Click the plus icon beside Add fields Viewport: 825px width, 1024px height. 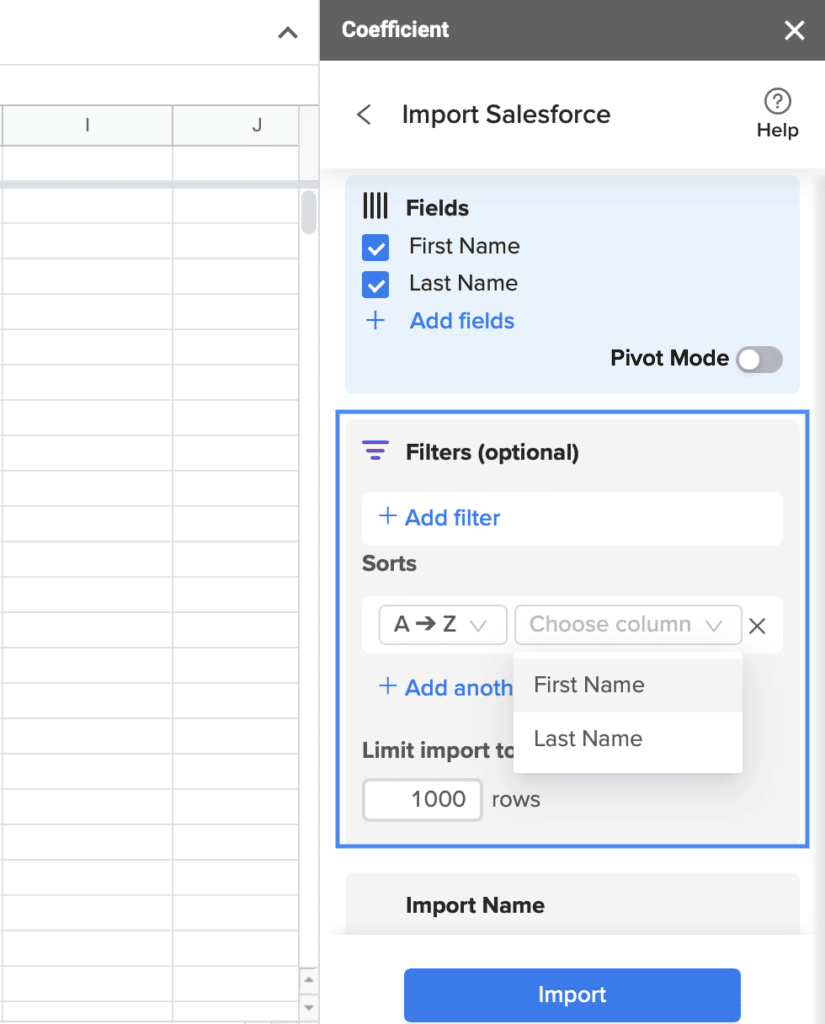[375, 321]
